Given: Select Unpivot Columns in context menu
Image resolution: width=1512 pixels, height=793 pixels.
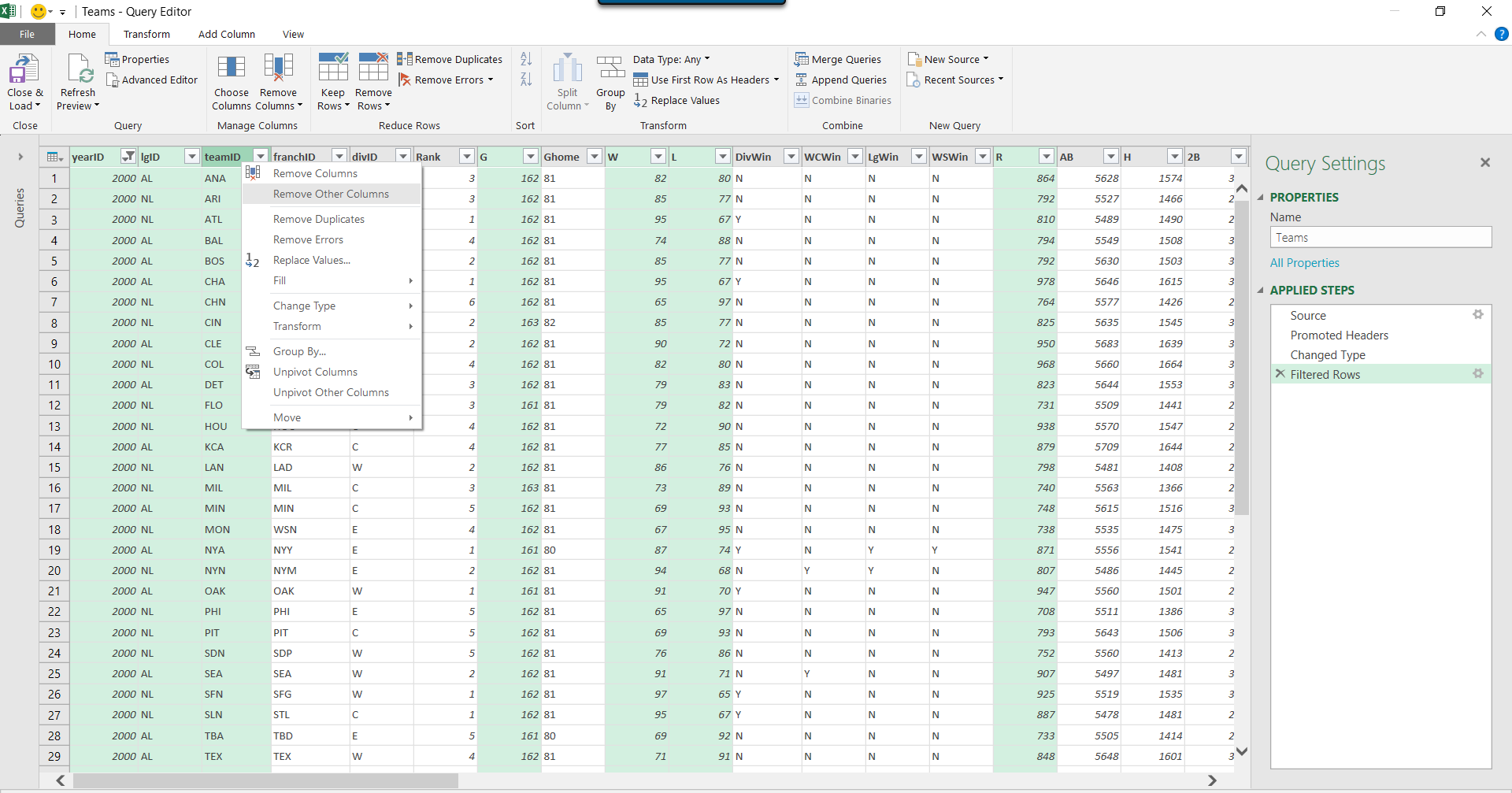Looking at the screenshot, I should click(315, 372).
